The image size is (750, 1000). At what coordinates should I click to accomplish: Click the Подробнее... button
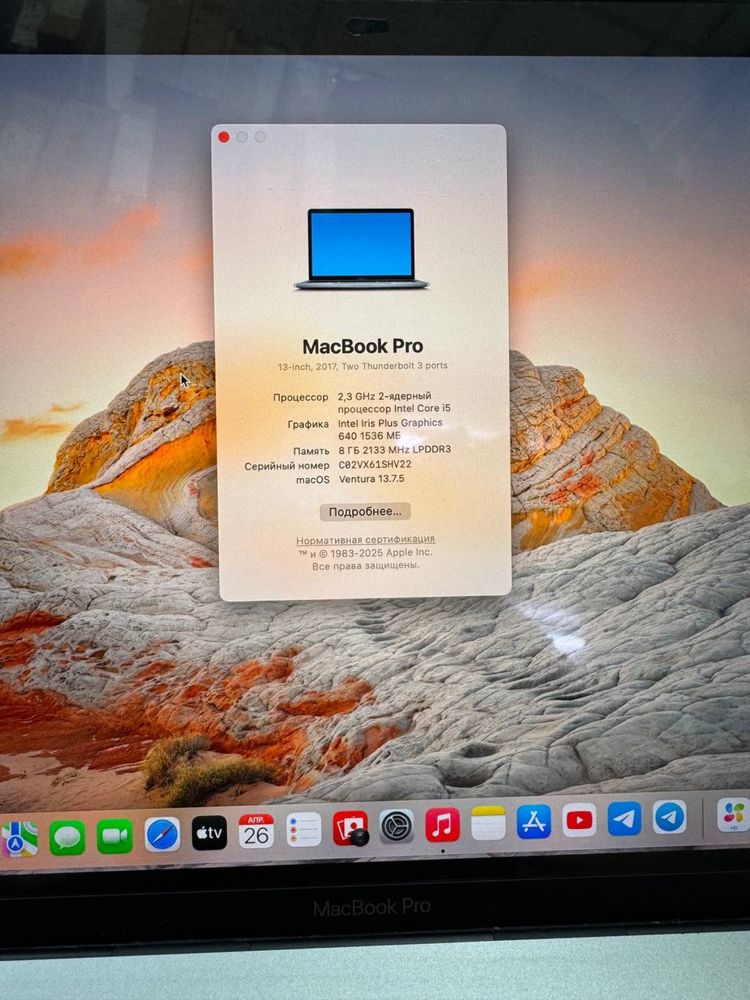pyautogui.click(x=365, y=511)
